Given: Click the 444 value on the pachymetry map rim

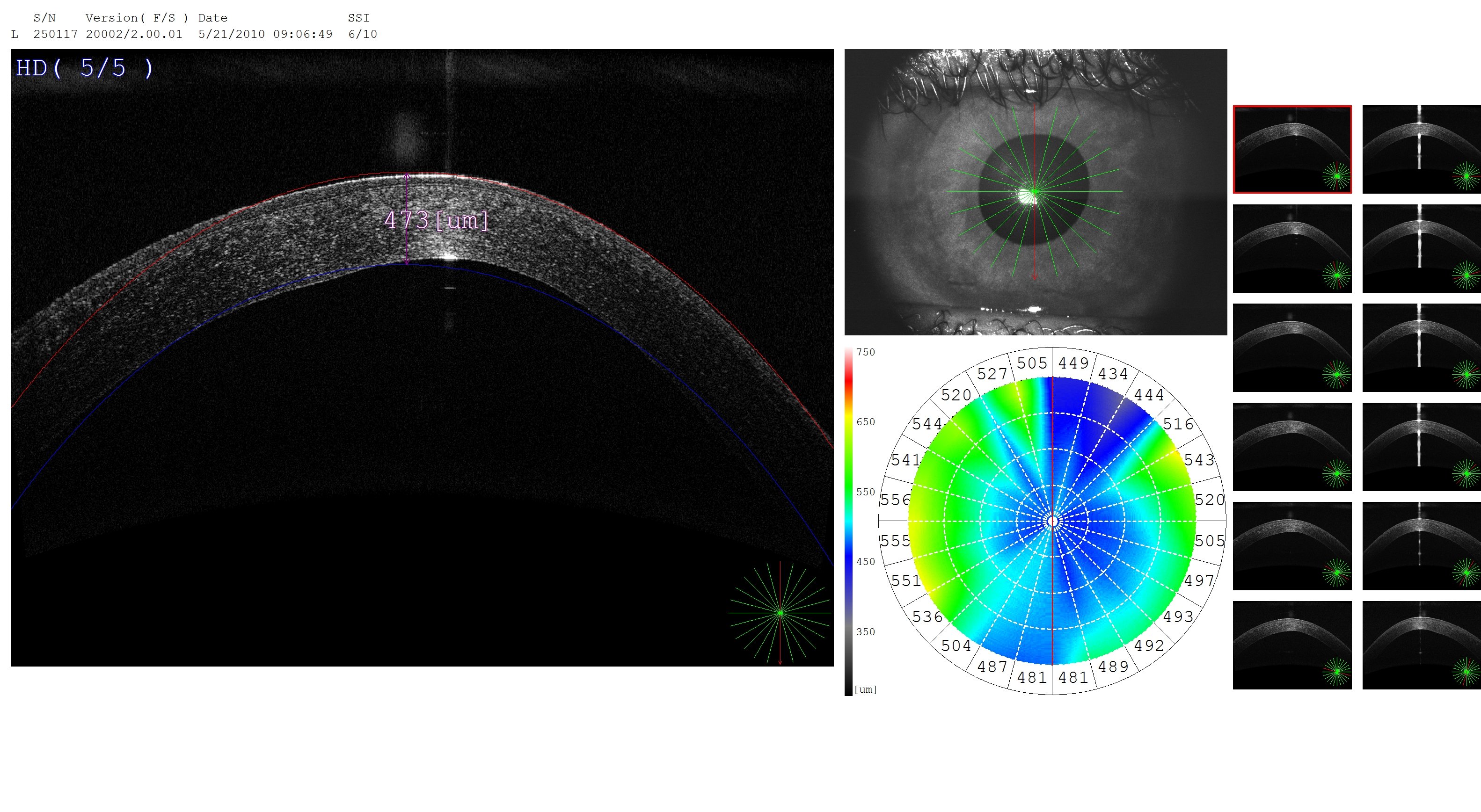Looking at the screenshot, I should (1149, 395).
